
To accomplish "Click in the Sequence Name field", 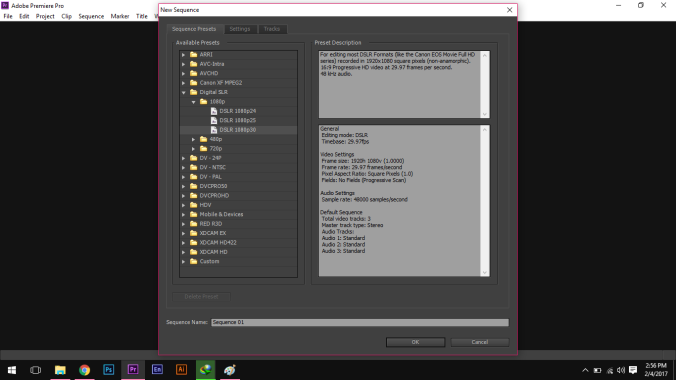I will (360, 322).
